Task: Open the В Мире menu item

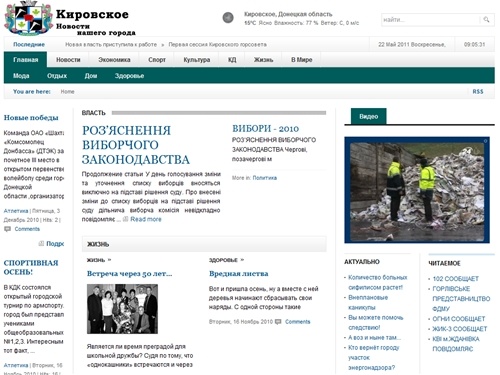Action: click(x=302, y=60)
